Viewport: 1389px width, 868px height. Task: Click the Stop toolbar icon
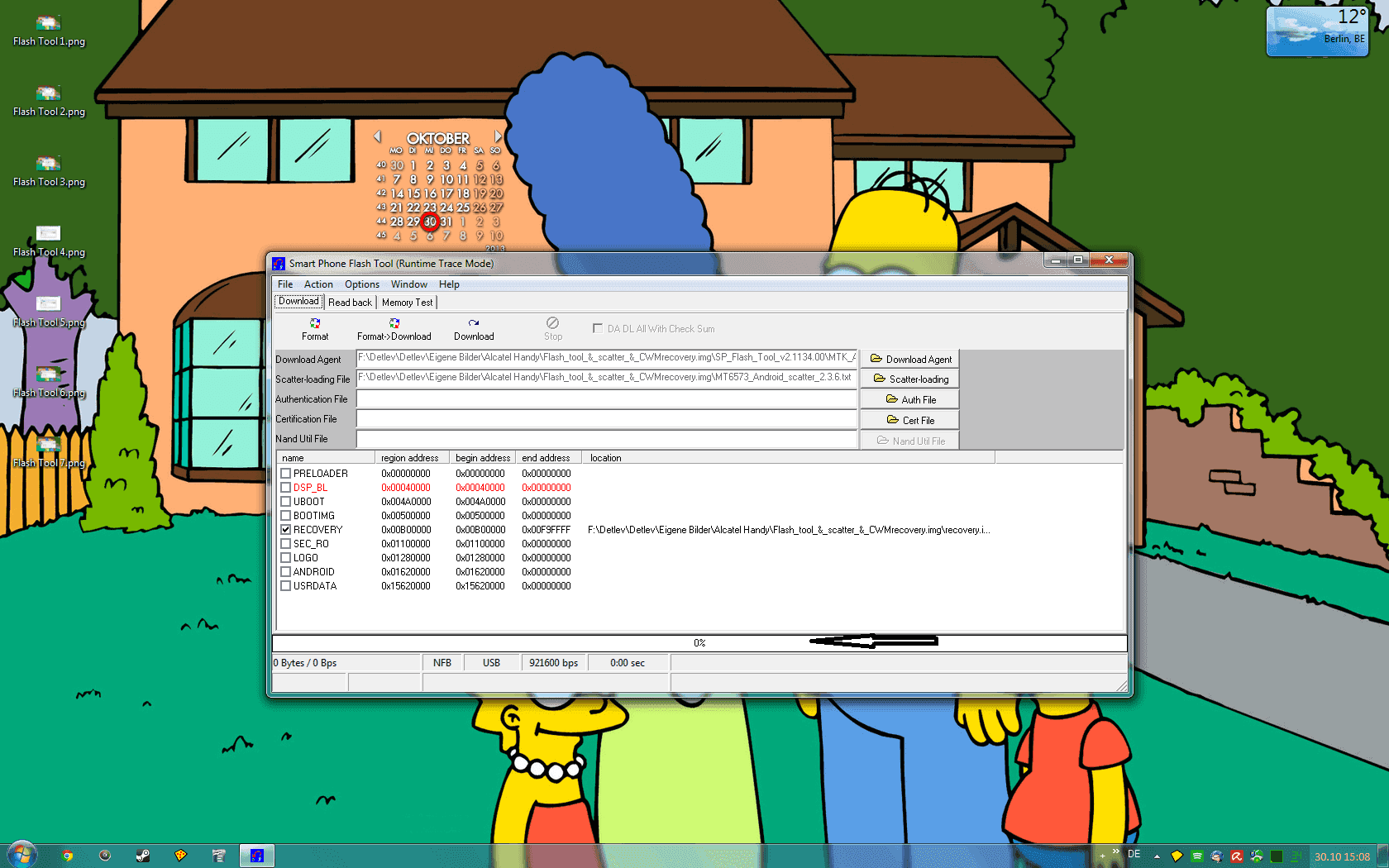(553, 323)
